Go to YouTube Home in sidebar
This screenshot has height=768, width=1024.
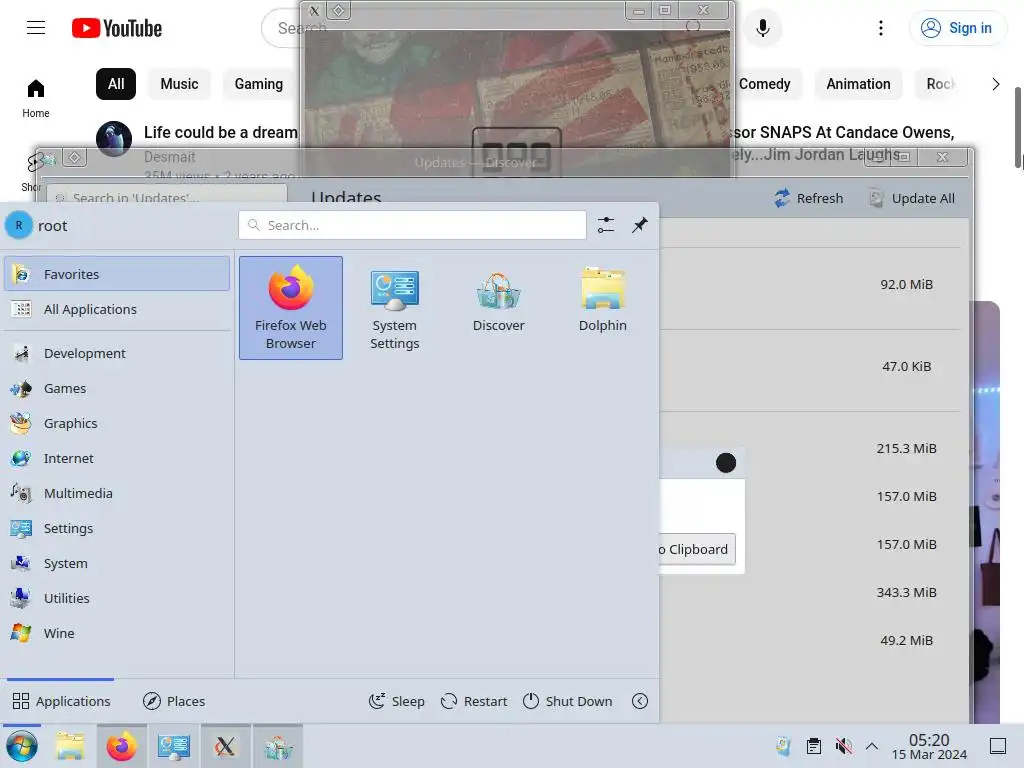point(36,98)
